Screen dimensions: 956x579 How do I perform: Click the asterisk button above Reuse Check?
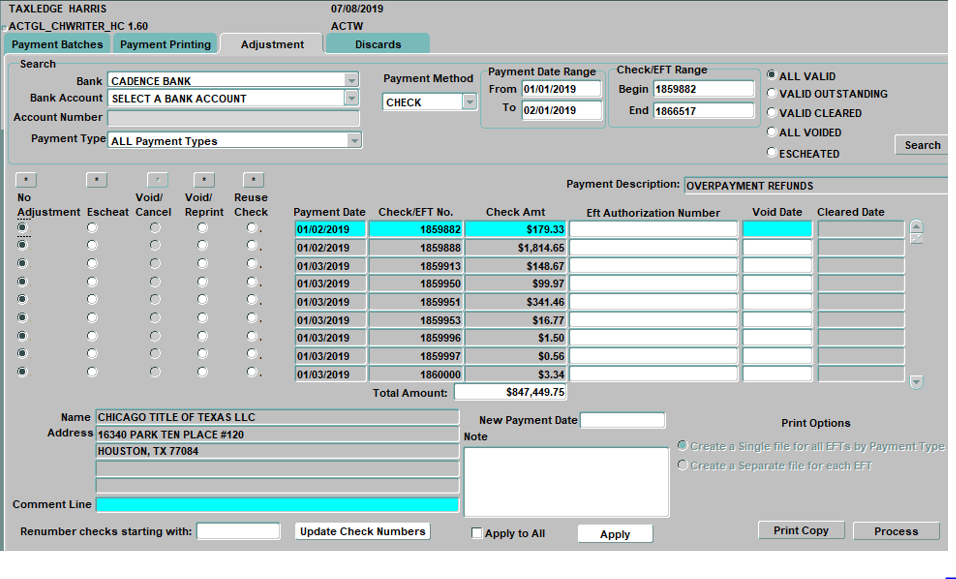pos(254,180)
